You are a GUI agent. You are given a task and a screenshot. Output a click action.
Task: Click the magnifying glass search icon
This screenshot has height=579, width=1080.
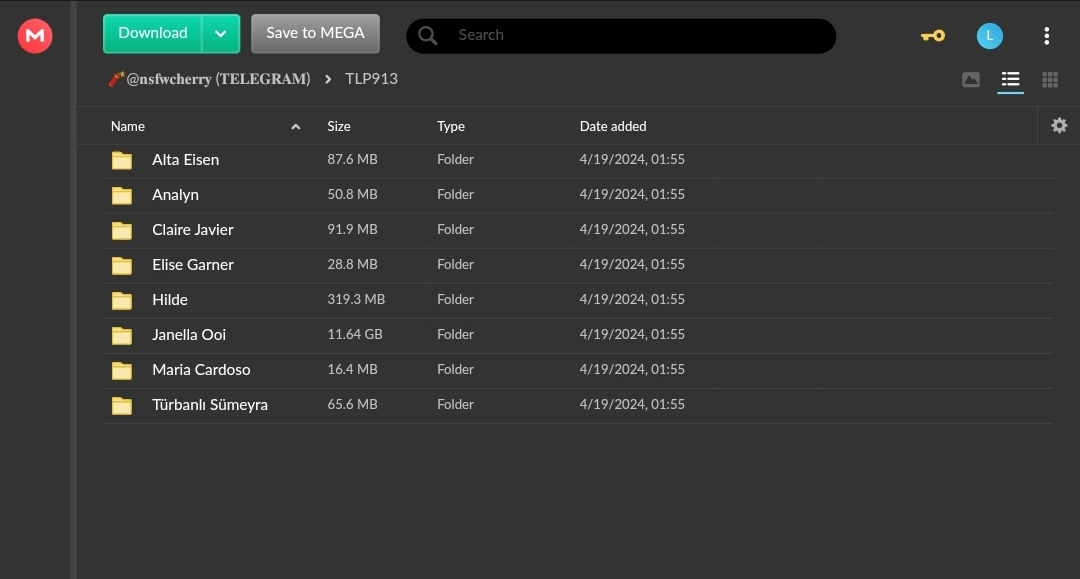pos(428,36)
